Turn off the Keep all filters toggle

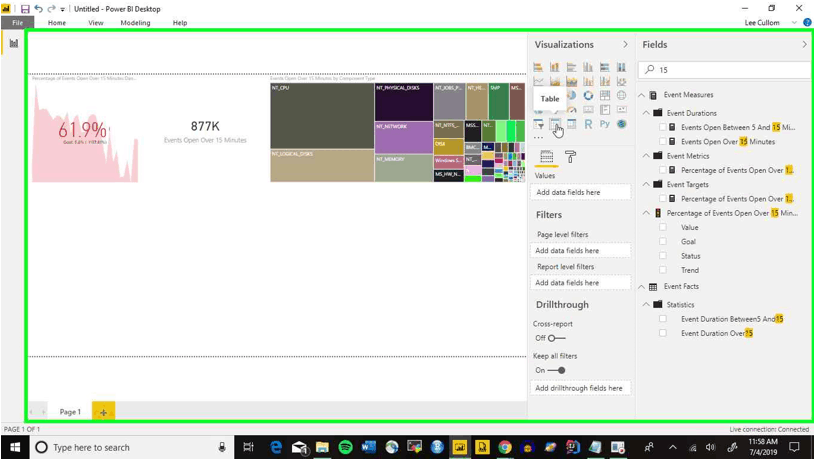click(556, 371)
